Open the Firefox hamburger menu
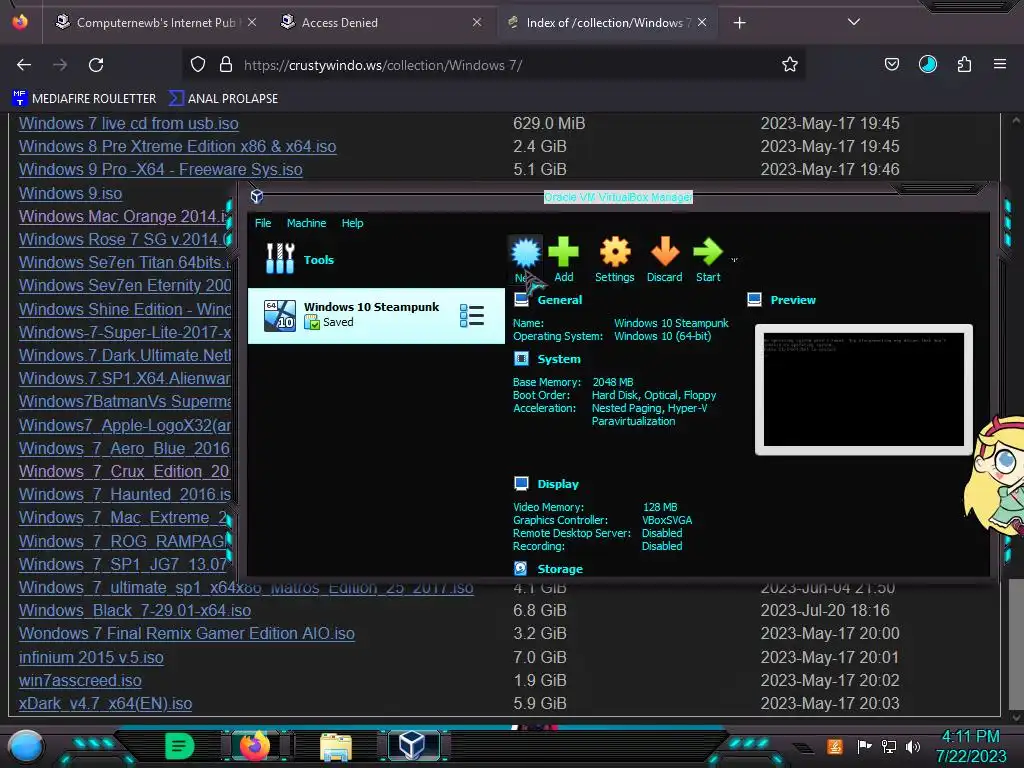1024x768 pixels. tap(1000, 64)
